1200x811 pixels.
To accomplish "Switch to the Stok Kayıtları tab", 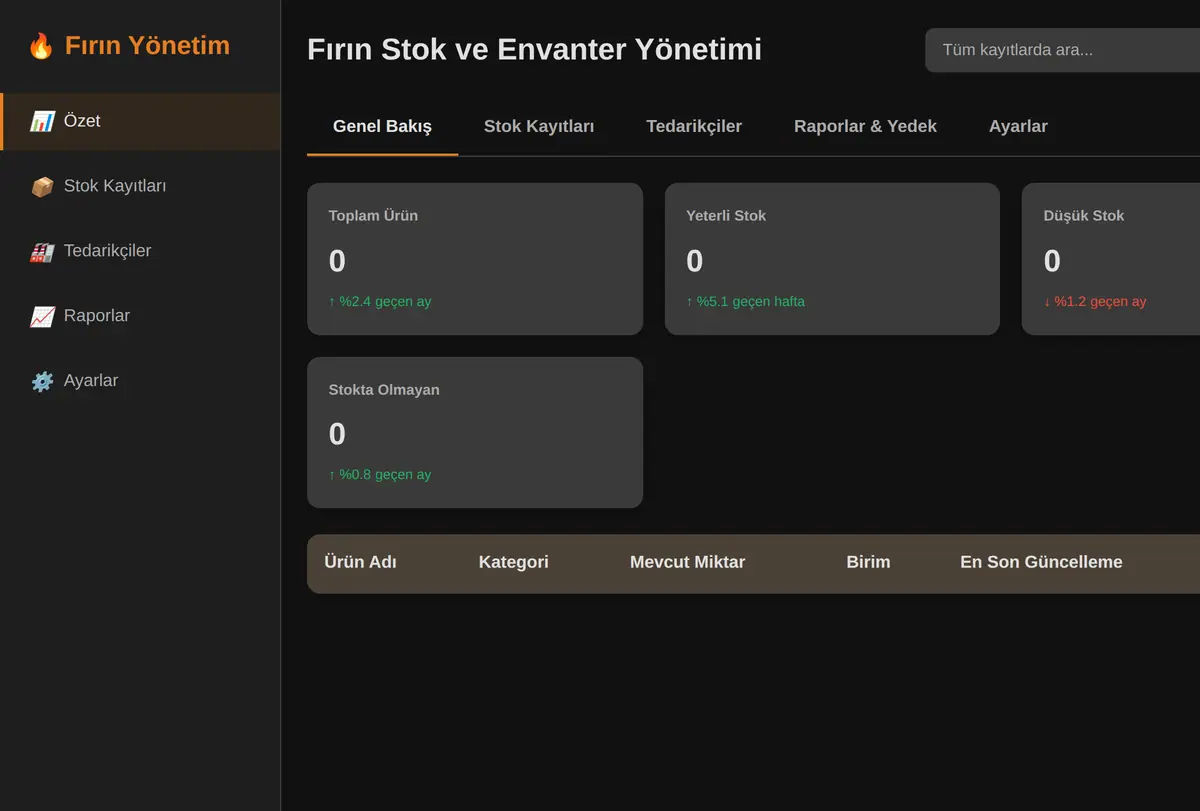I will pos(539,126).
